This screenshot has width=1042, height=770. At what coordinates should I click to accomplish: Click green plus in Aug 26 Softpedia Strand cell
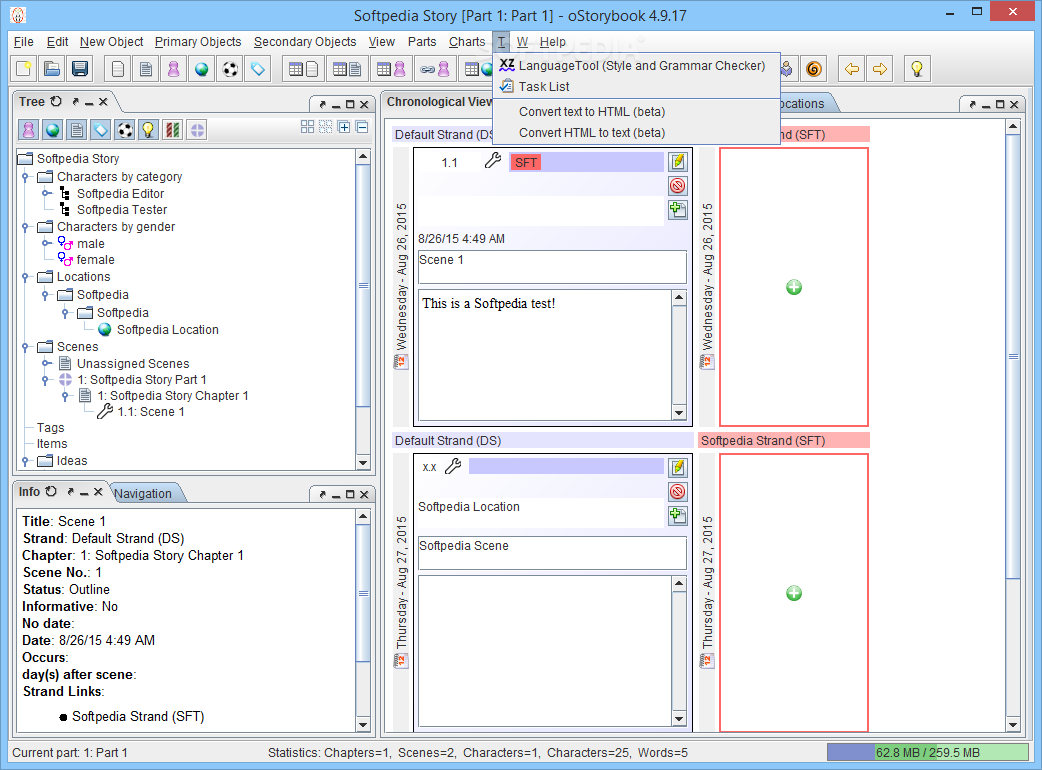point(794,287)
